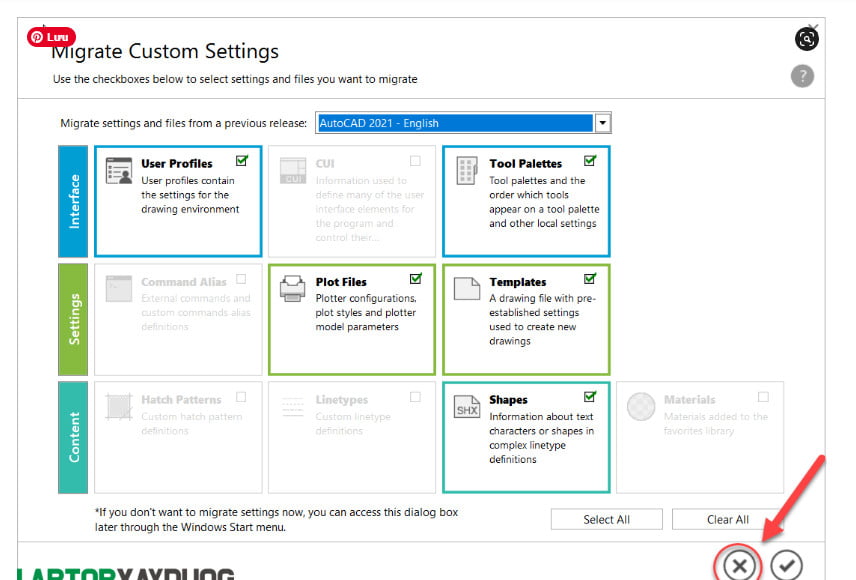Uncheck the Tool Palettes checkbox

coord(590,161)
